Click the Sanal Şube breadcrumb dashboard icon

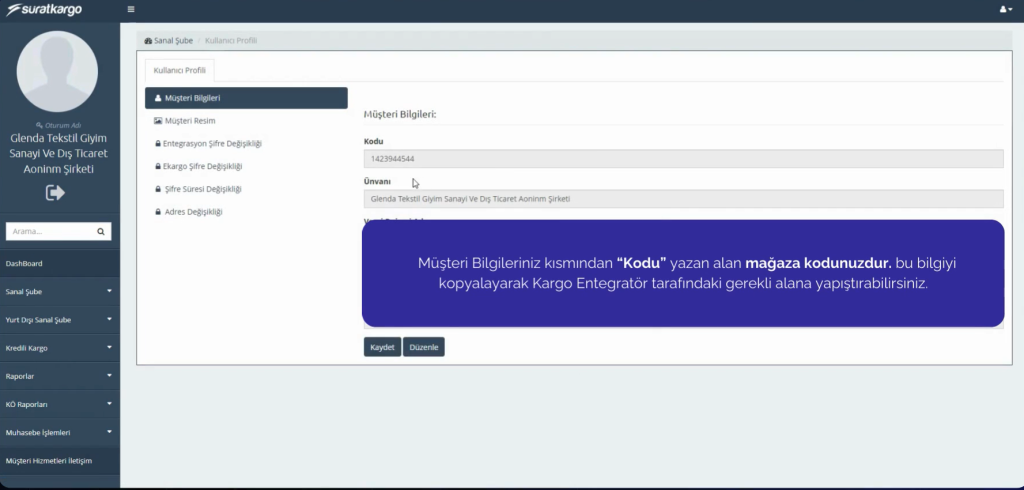click(148, 41)
